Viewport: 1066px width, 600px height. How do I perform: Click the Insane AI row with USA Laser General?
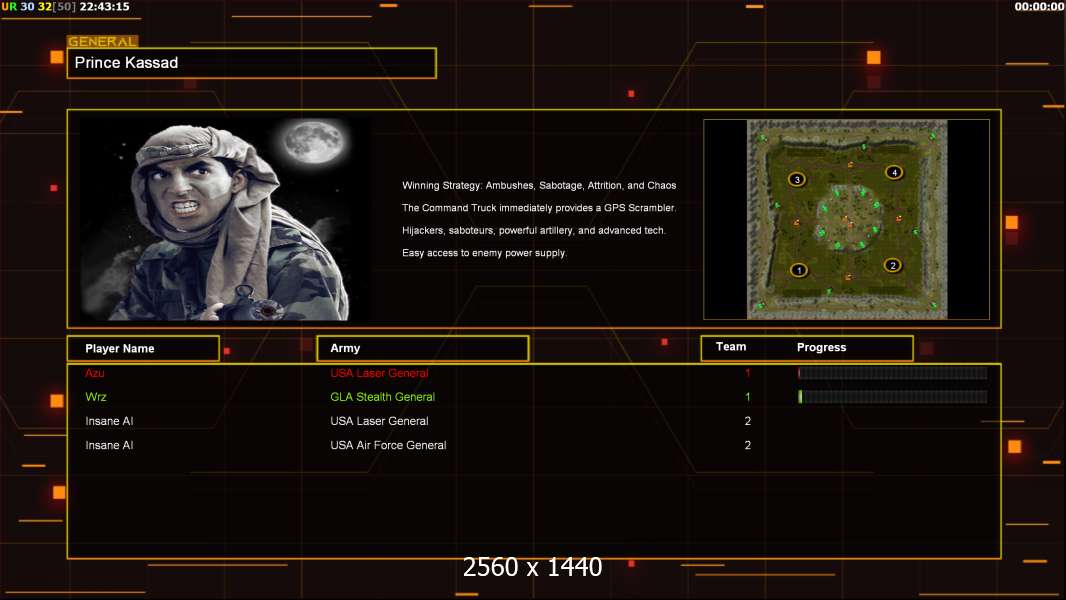(534, 421)
